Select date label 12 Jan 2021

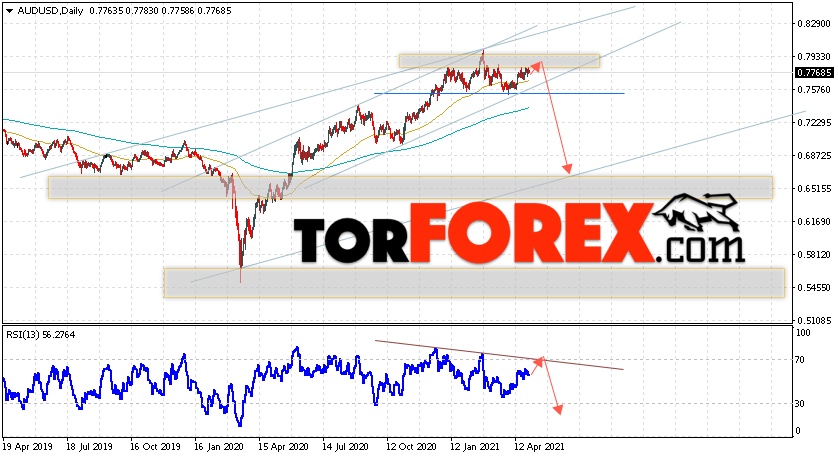[475, 446]
